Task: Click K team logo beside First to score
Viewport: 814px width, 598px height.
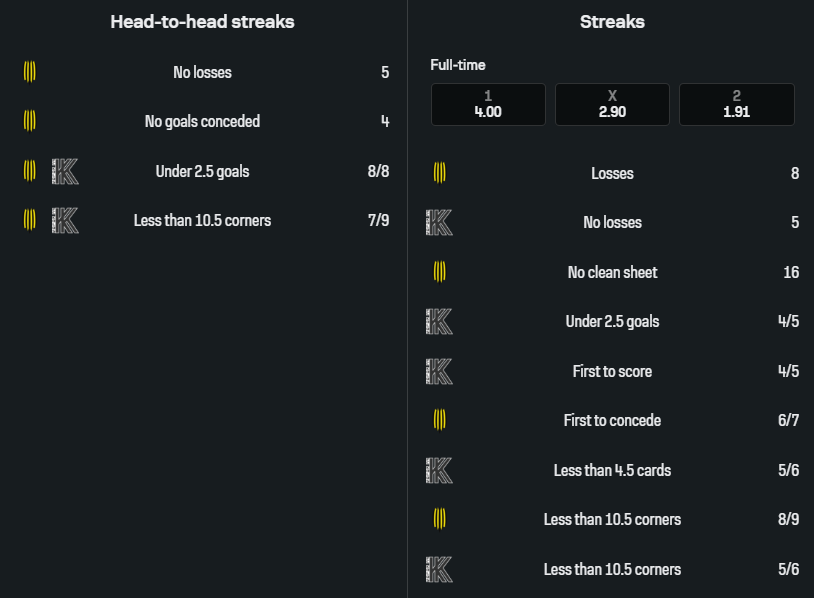Action: 439,371
